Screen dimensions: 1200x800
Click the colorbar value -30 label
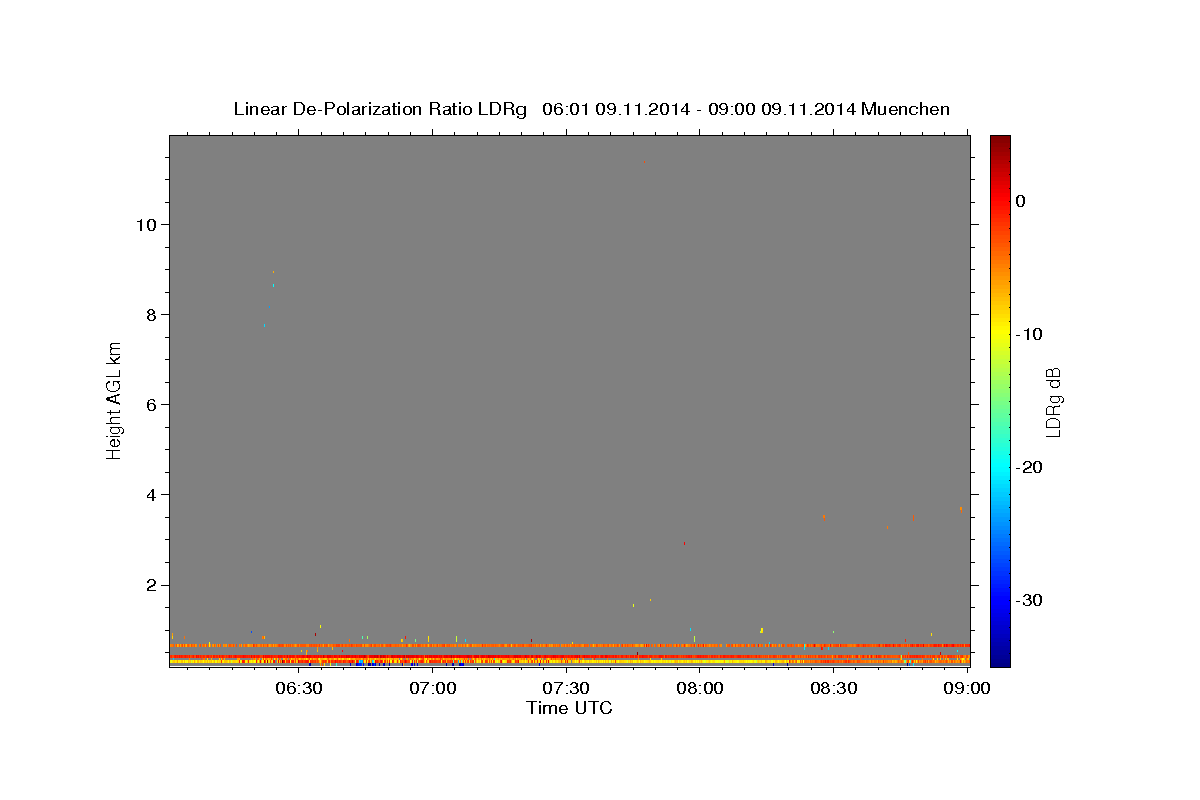click(x=1029, y=600)
